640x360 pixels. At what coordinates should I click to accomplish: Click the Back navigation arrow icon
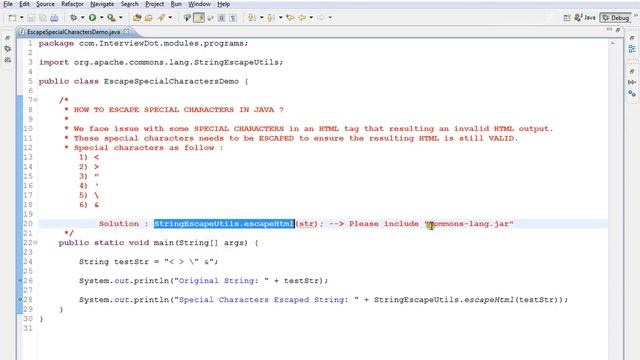coord(302,18)
